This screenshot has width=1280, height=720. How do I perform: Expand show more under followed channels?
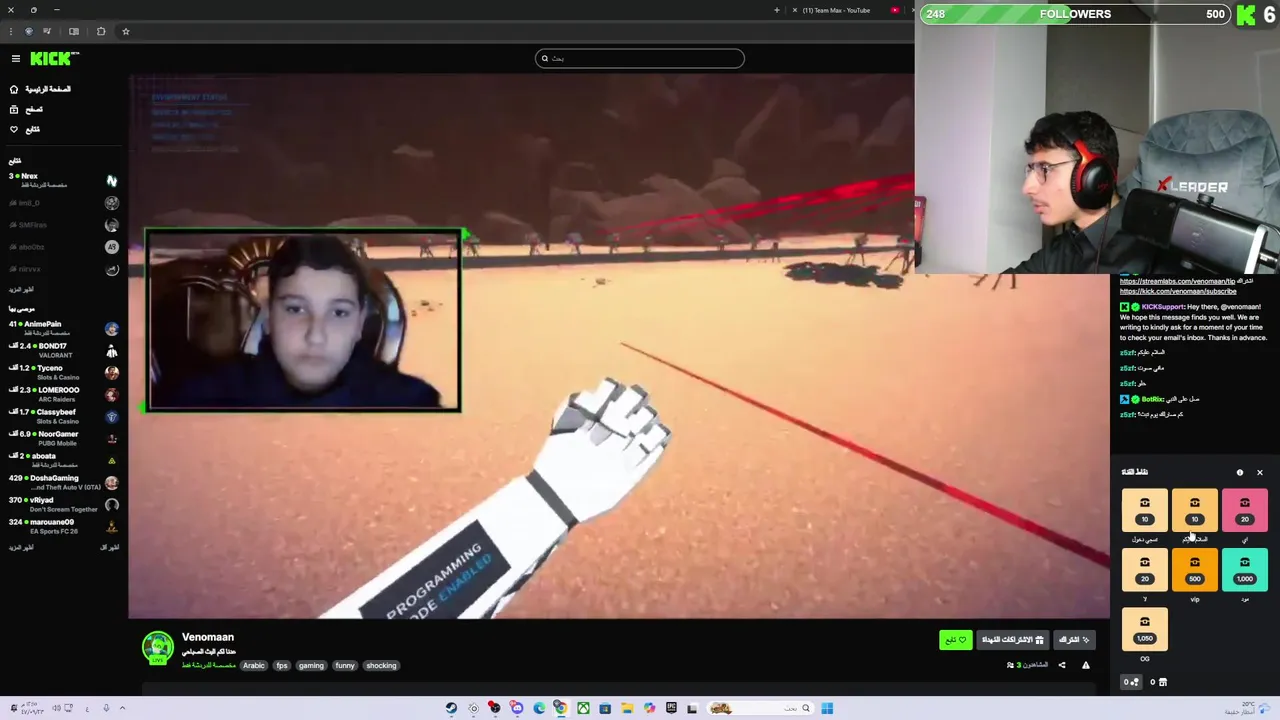pos(21,290)
